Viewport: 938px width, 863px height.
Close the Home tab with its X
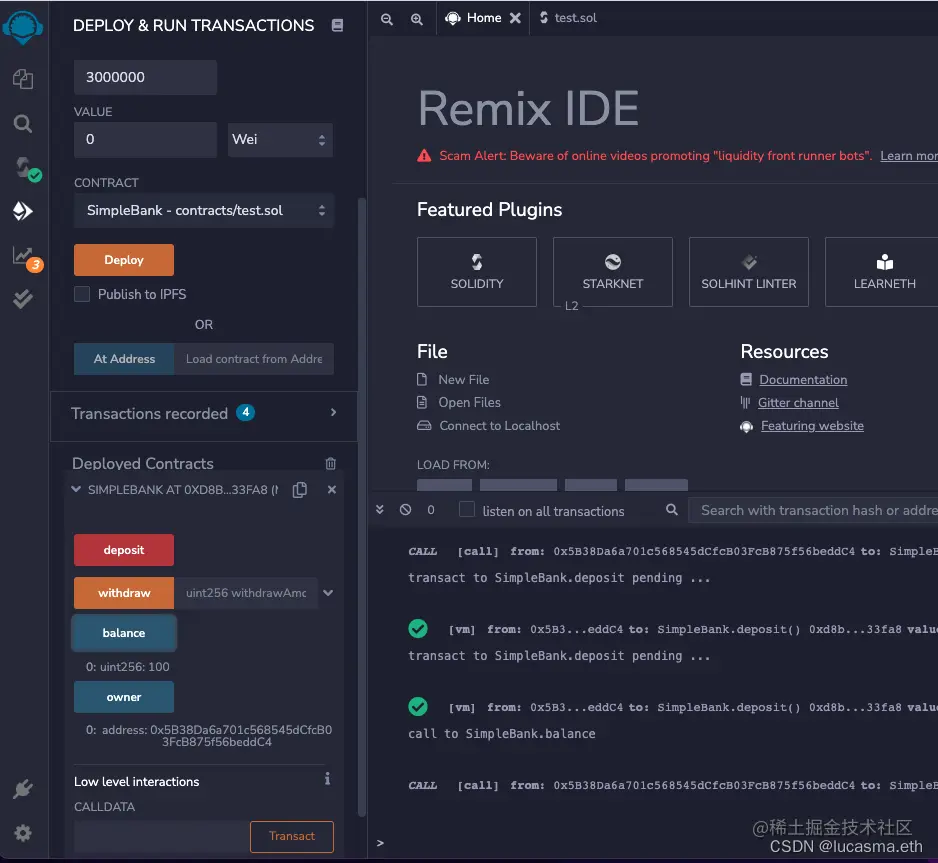[515, 18]
